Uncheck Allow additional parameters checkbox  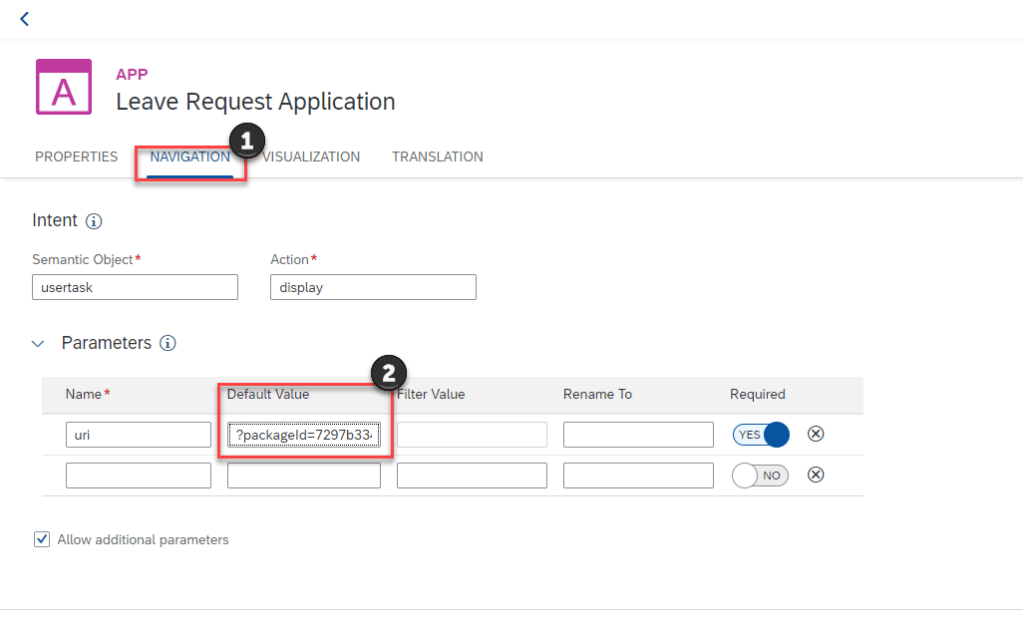pyautogui.click(x=42, y=540)
